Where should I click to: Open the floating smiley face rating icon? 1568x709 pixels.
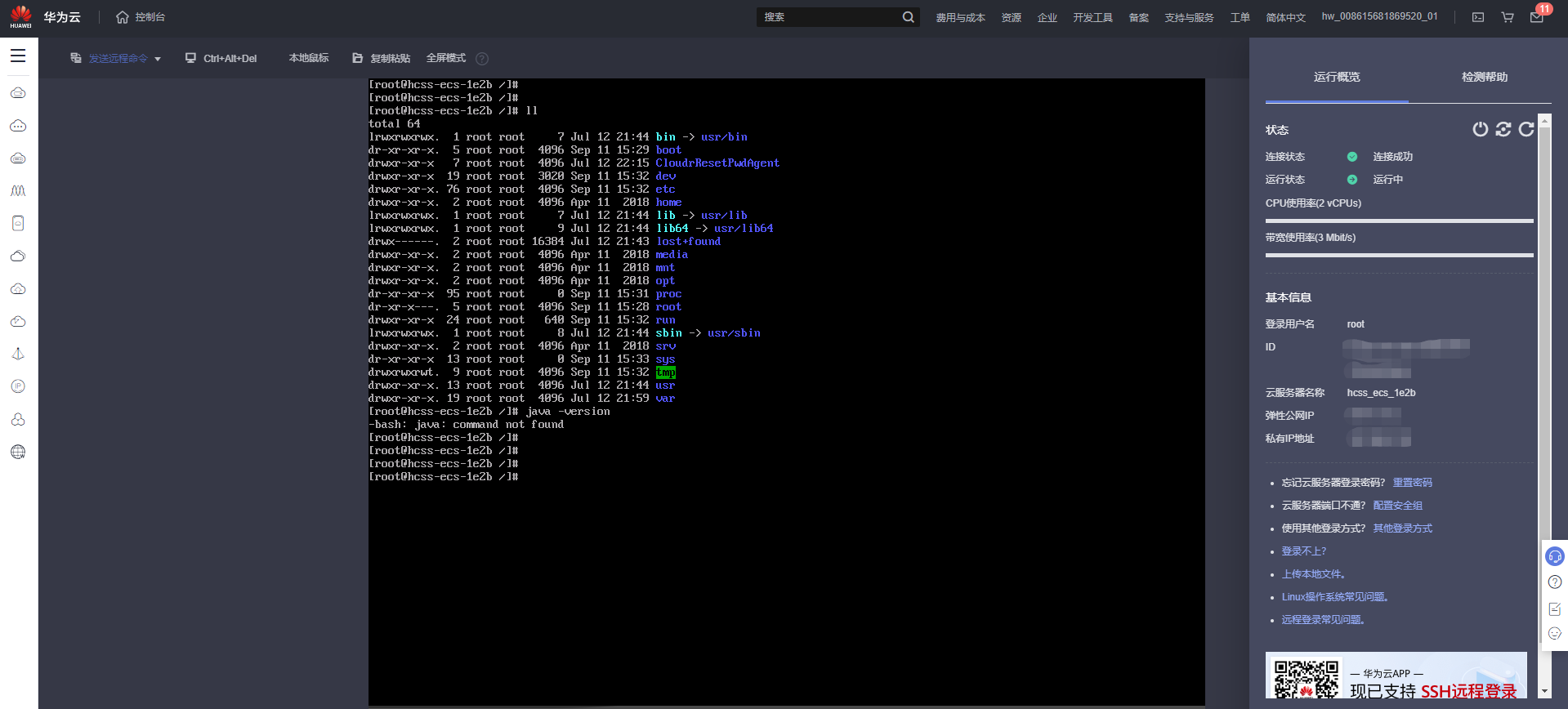(1555, 633)
